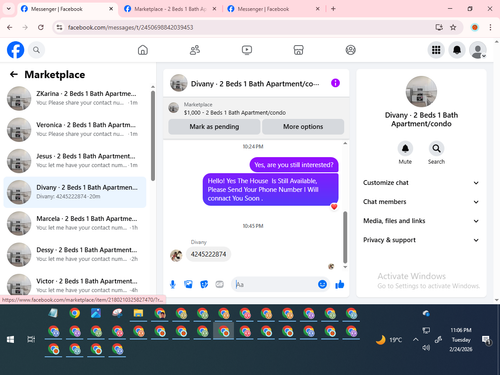Open Veronica conversation
Screen dimensions: 500x375
(75, 129)
